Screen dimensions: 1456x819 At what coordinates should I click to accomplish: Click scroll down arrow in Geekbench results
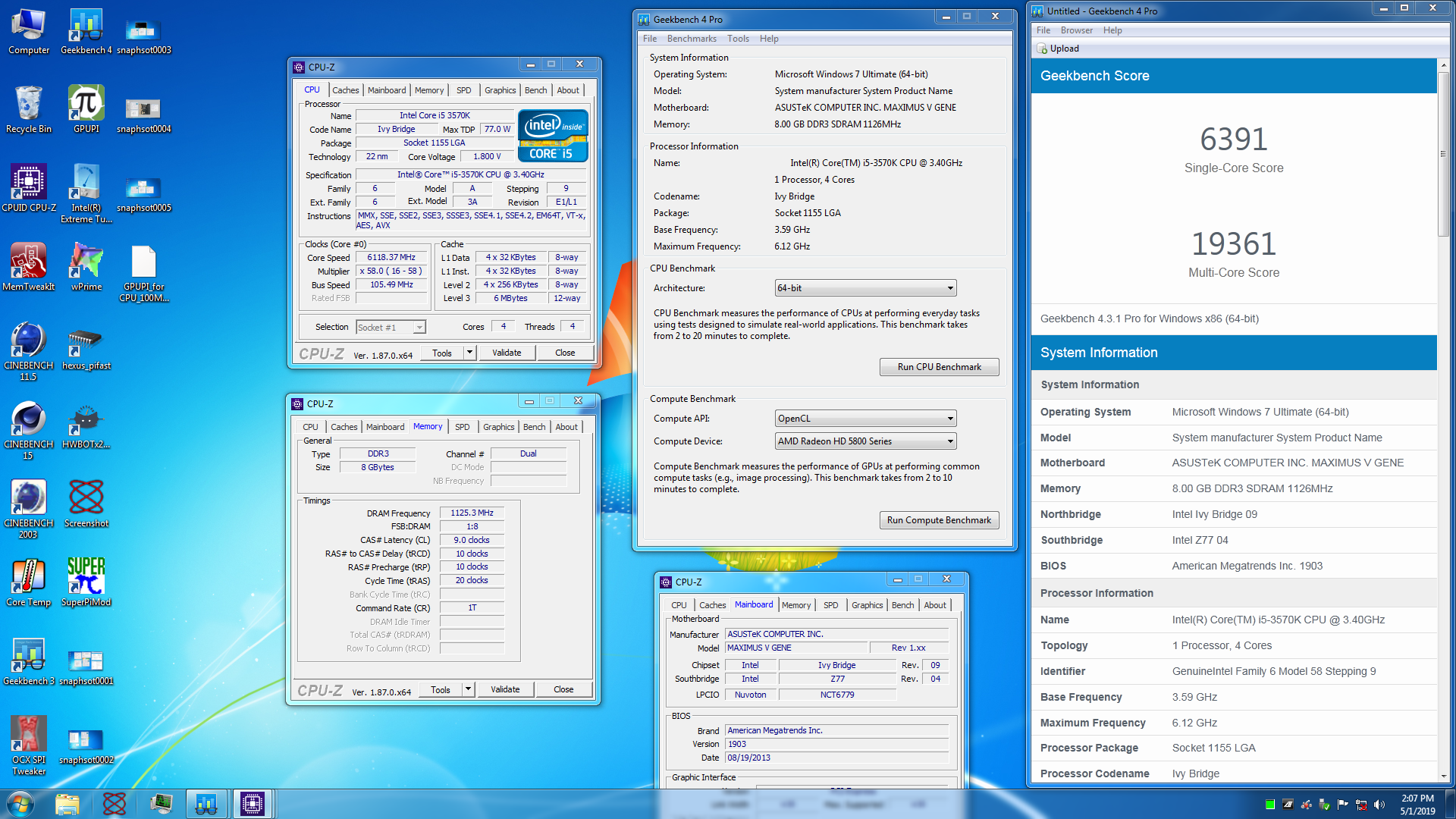pyautogui.click(x=1443, y=777)
